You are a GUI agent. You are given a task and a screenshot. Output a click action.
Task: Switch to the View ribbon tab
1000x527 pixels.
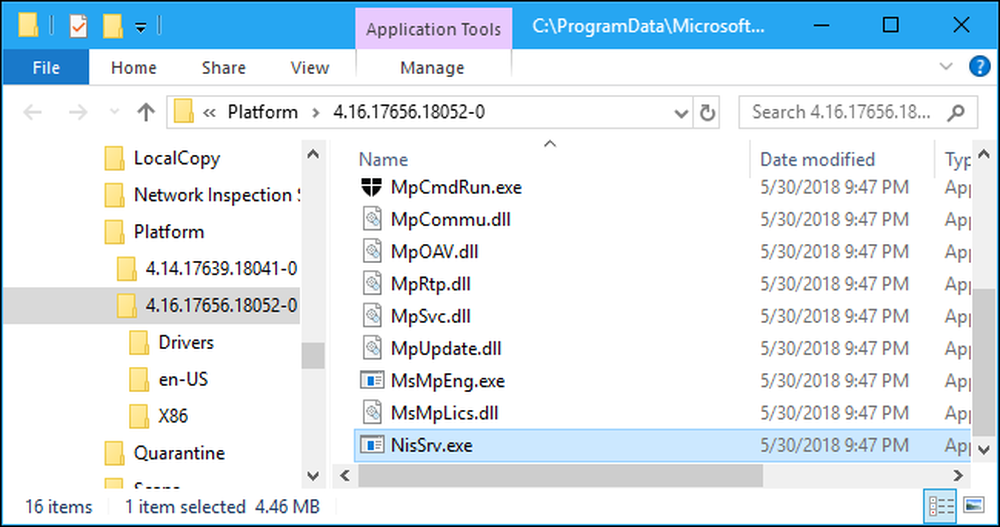point(309,68)
